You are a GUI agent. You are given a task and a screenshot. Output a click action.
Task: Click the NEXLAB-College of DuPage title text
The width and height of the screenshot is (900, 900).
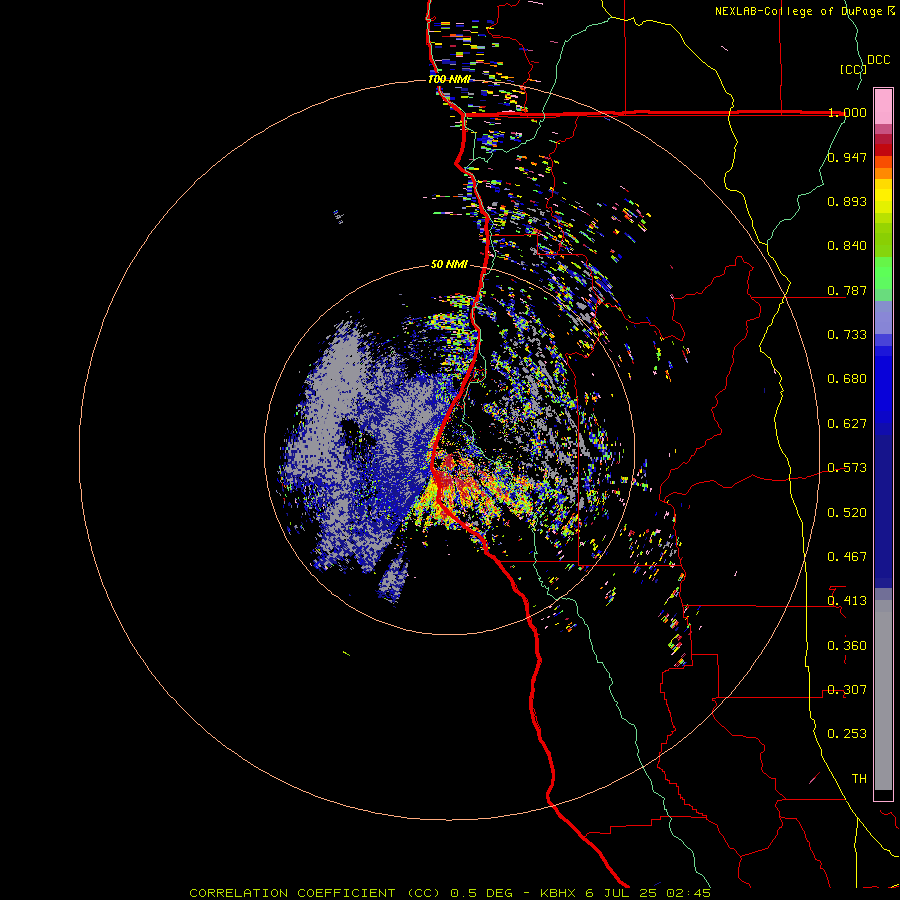click(799, 11)
